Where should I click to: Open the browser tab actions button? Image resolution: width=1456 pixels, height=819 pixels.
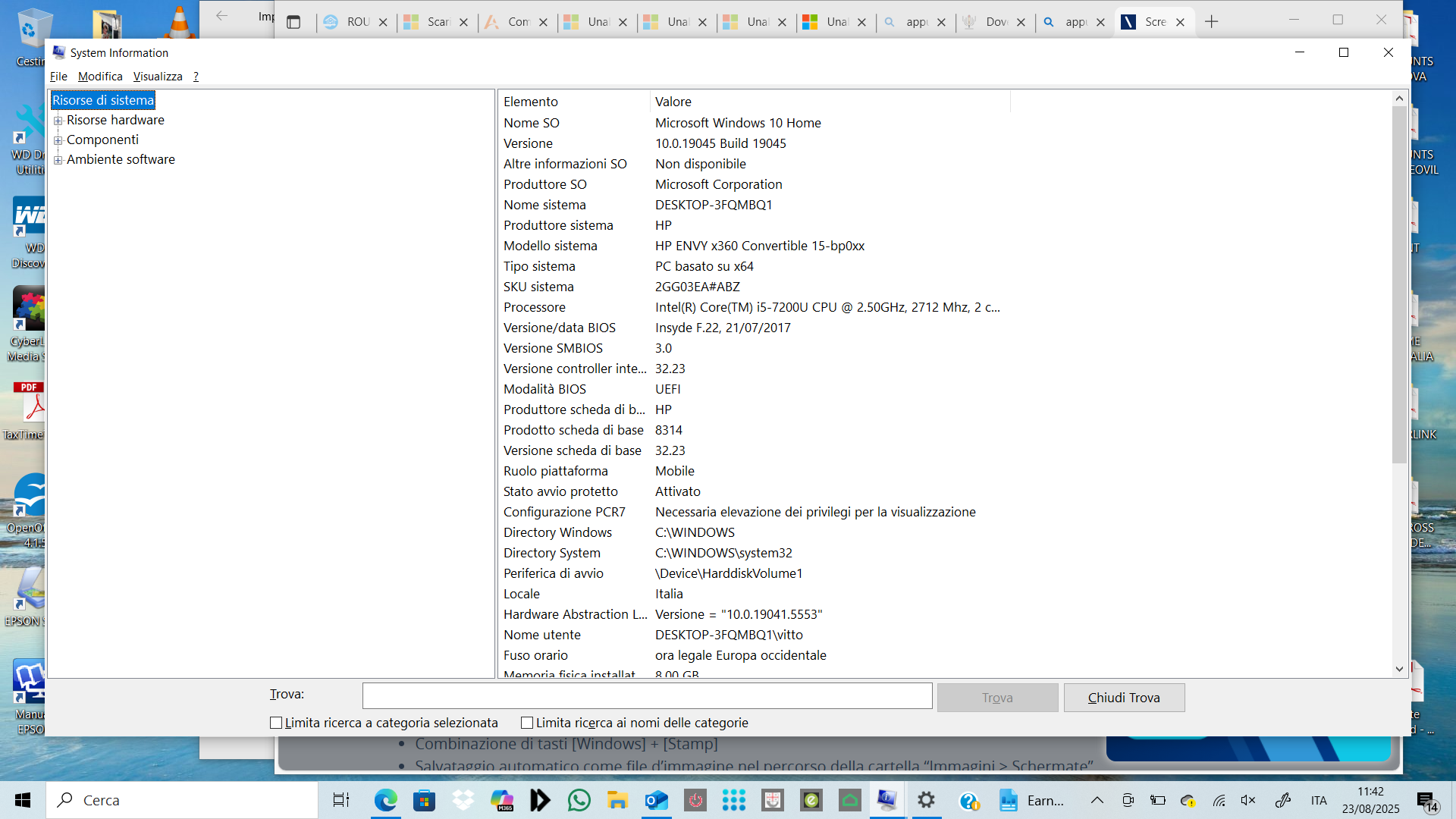(293, 22)
